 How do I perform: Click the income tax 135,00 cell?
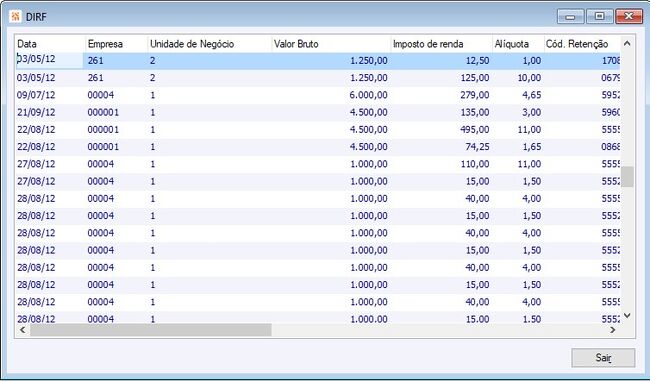tap(475, 112)
